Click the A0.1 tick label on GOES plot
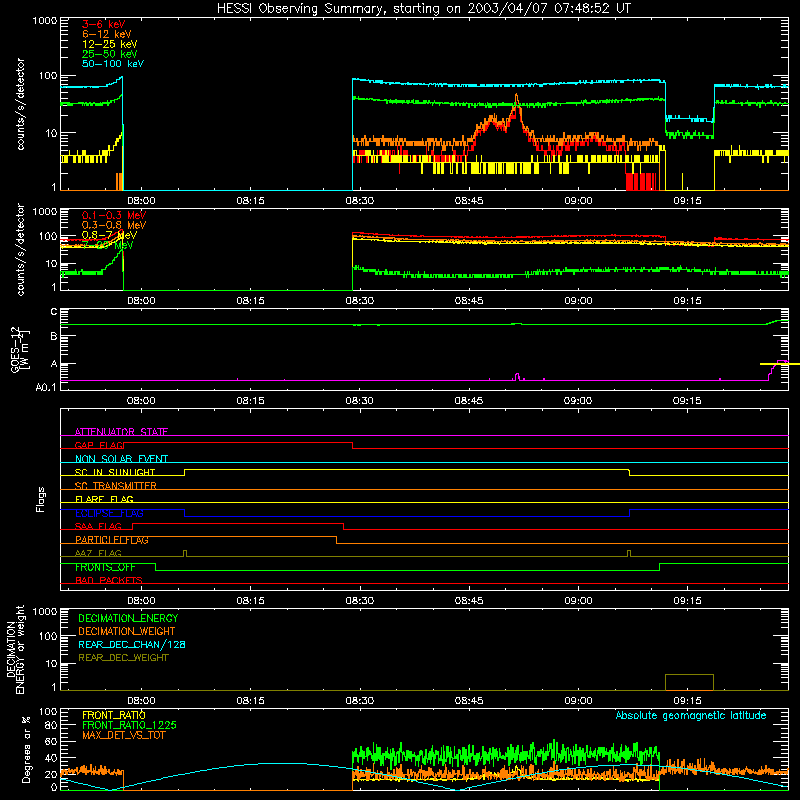The height and width of the screenshot is (800, 800). pos(46,388)
